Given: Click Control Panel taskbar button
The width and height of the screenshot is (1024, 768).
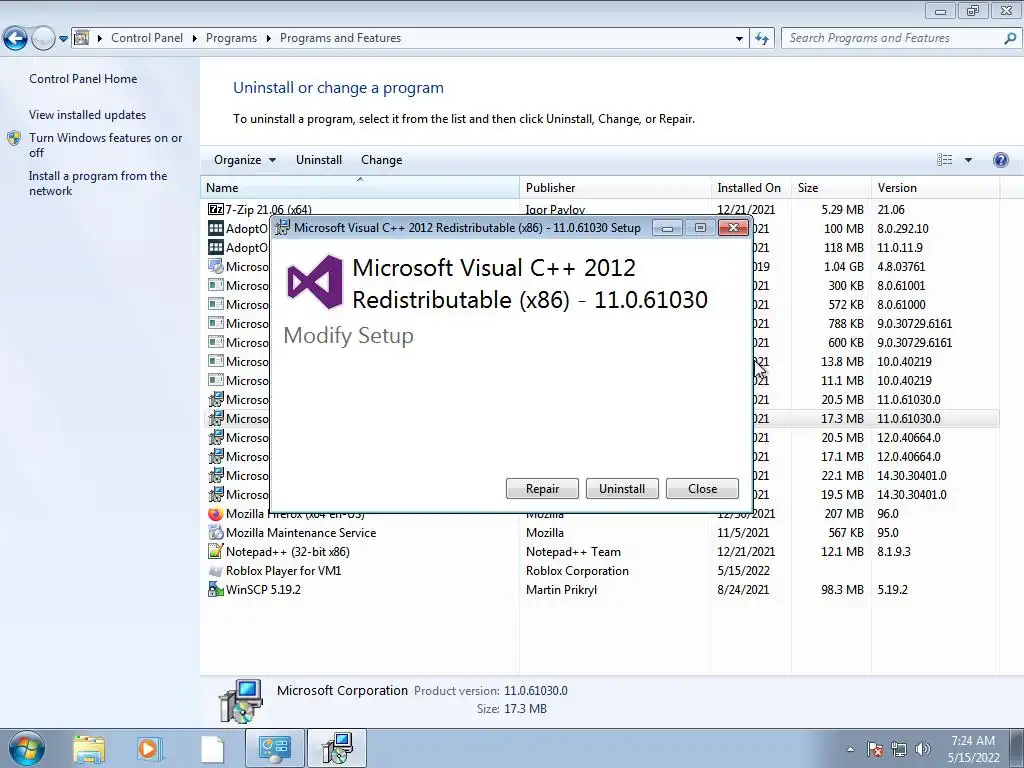Looking at the screenshot, I should point(274,748).
